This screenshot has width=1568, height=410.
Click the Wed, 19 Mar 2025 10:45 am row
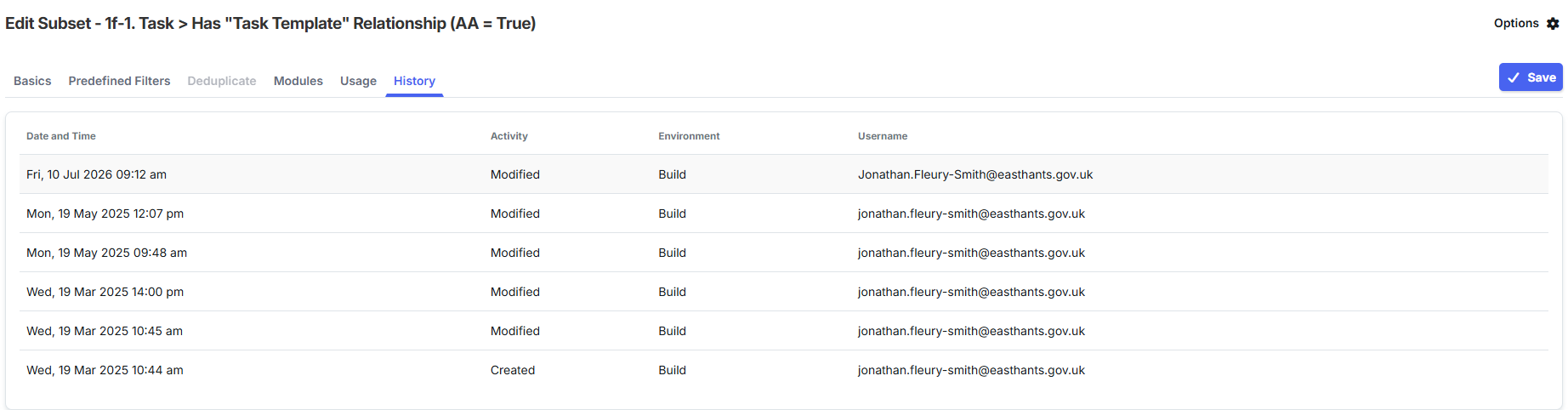(x=784, y=331)
